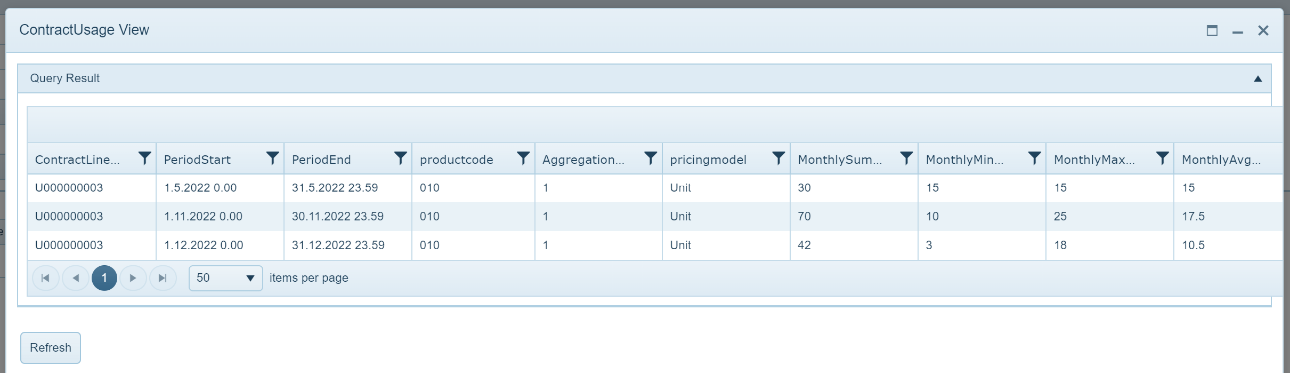Click the Refresh button

pyautogui.click(x=50, y=348)
